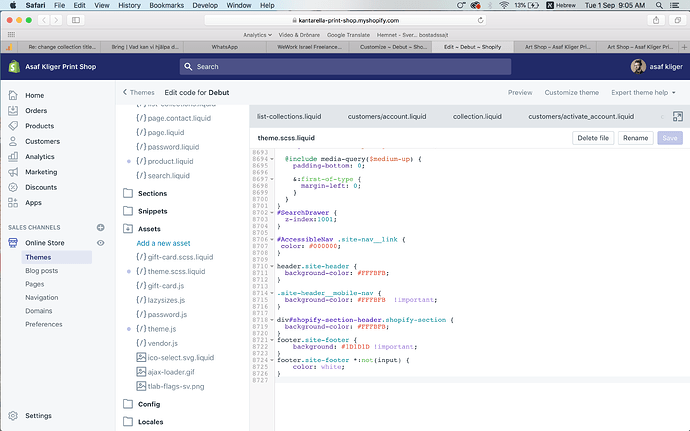
Task: Open theme.js in the Assets list
Action: (x=161, y=329)
